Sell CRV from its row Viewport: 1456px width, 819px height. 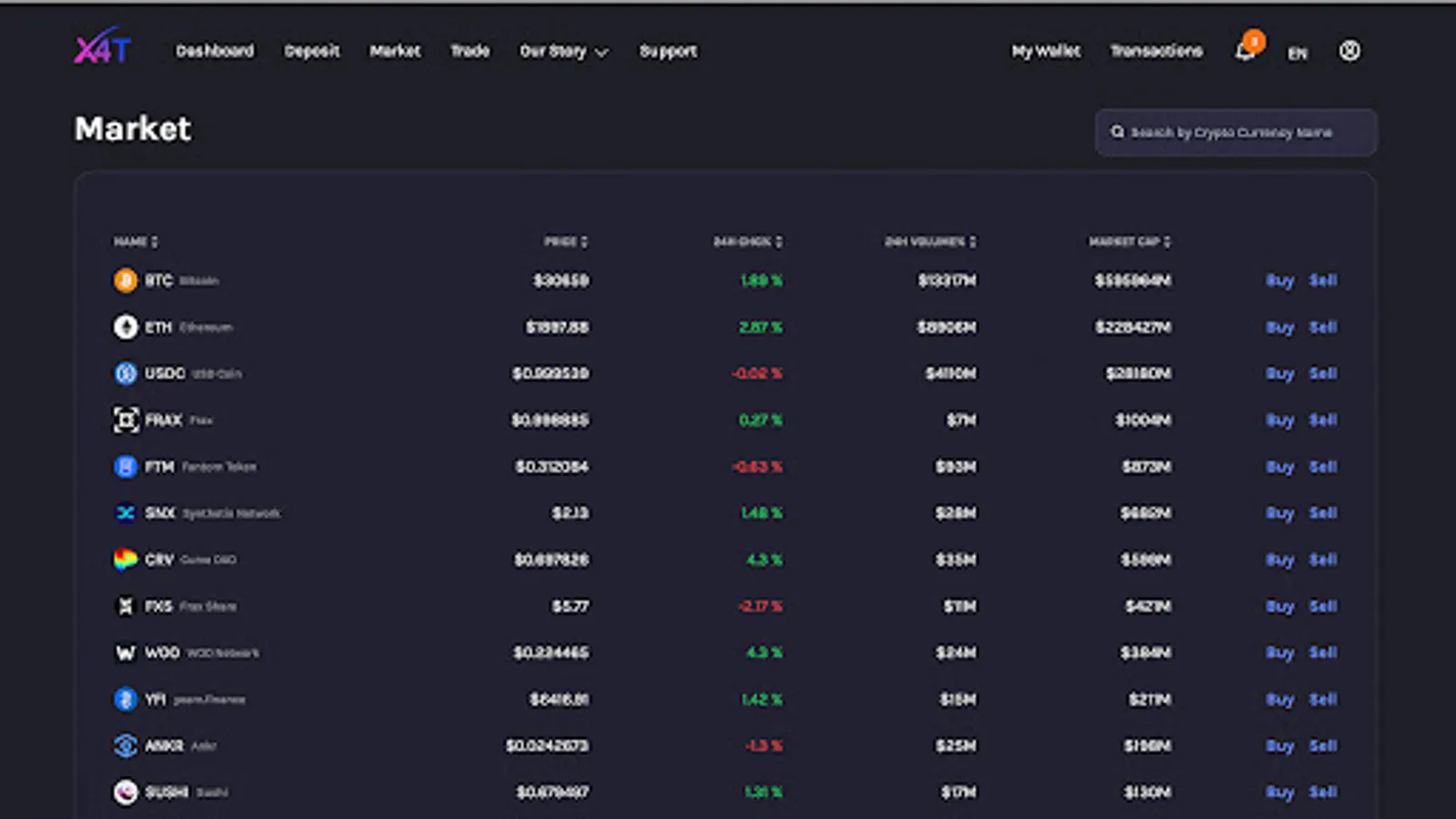[x=1323, y=560]
